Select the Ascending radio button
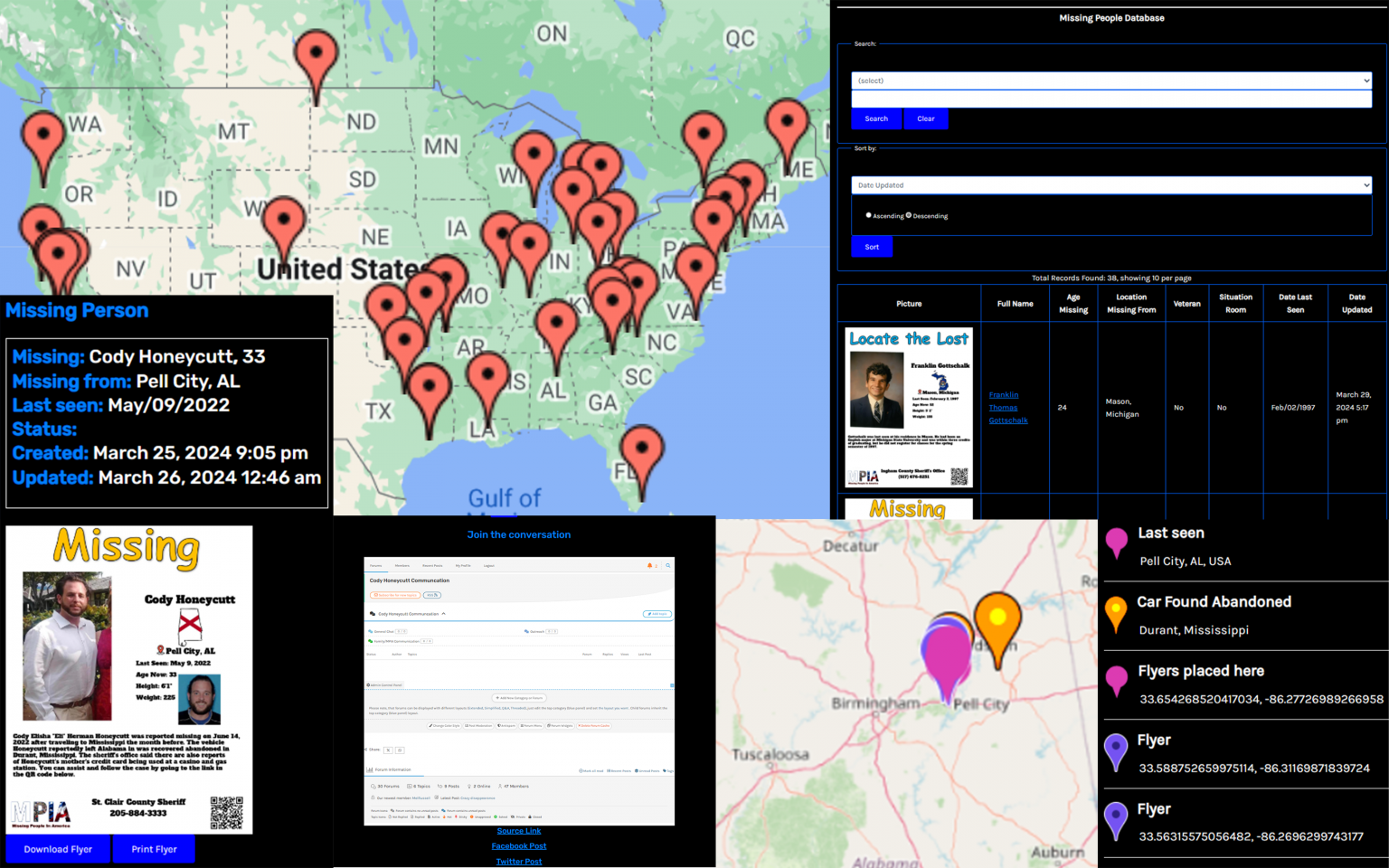Image resolution: width=1389 pixels, height=868 pixels. 868,215
